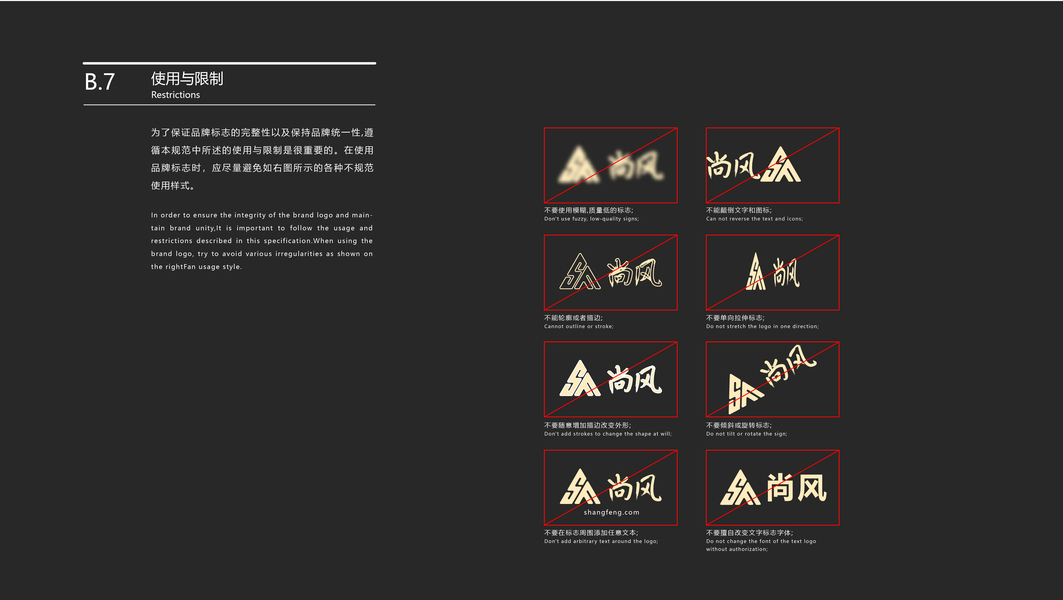Click caption 'Cannot outline or stroke;'
1063x600 pixels.
click(x=578, y=326)
